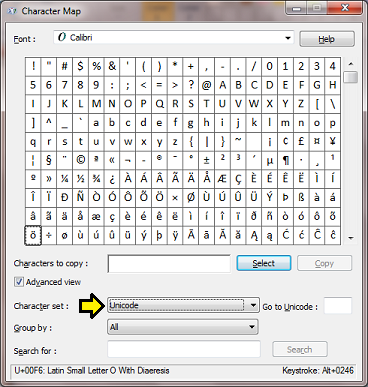Choose the @ symbol in the grid
Viewport: 368px width, 387px height.
(206, 85)
